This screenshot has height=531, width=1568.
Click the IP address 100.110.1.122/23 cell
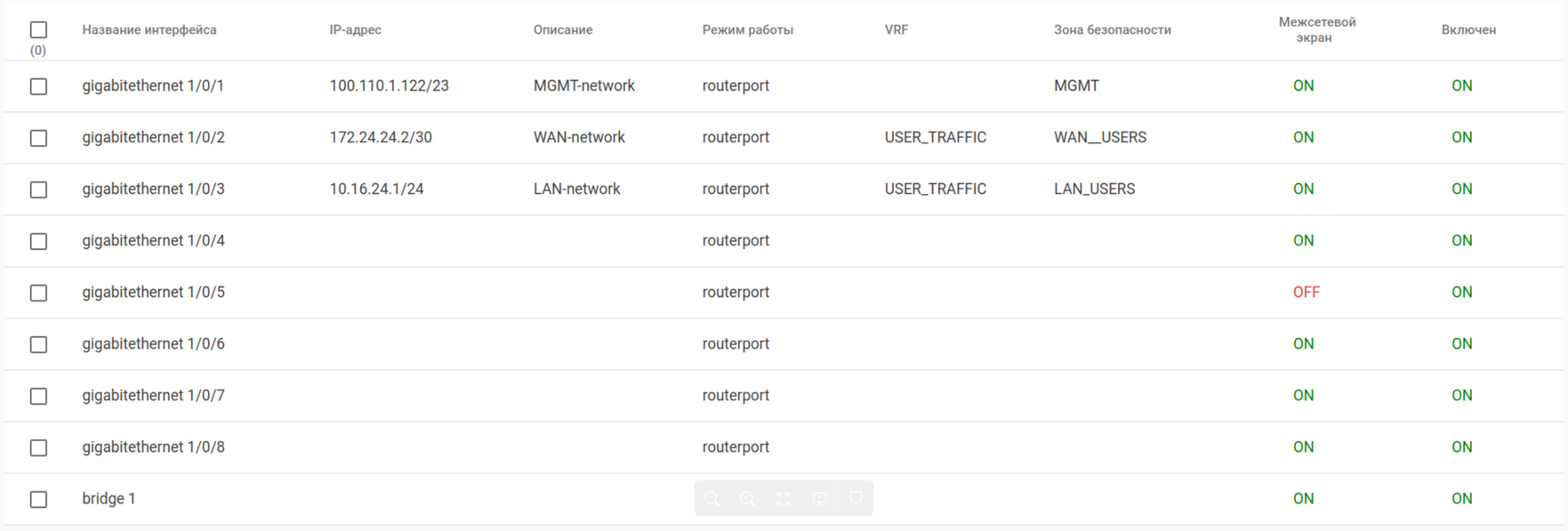click(389, 86)
